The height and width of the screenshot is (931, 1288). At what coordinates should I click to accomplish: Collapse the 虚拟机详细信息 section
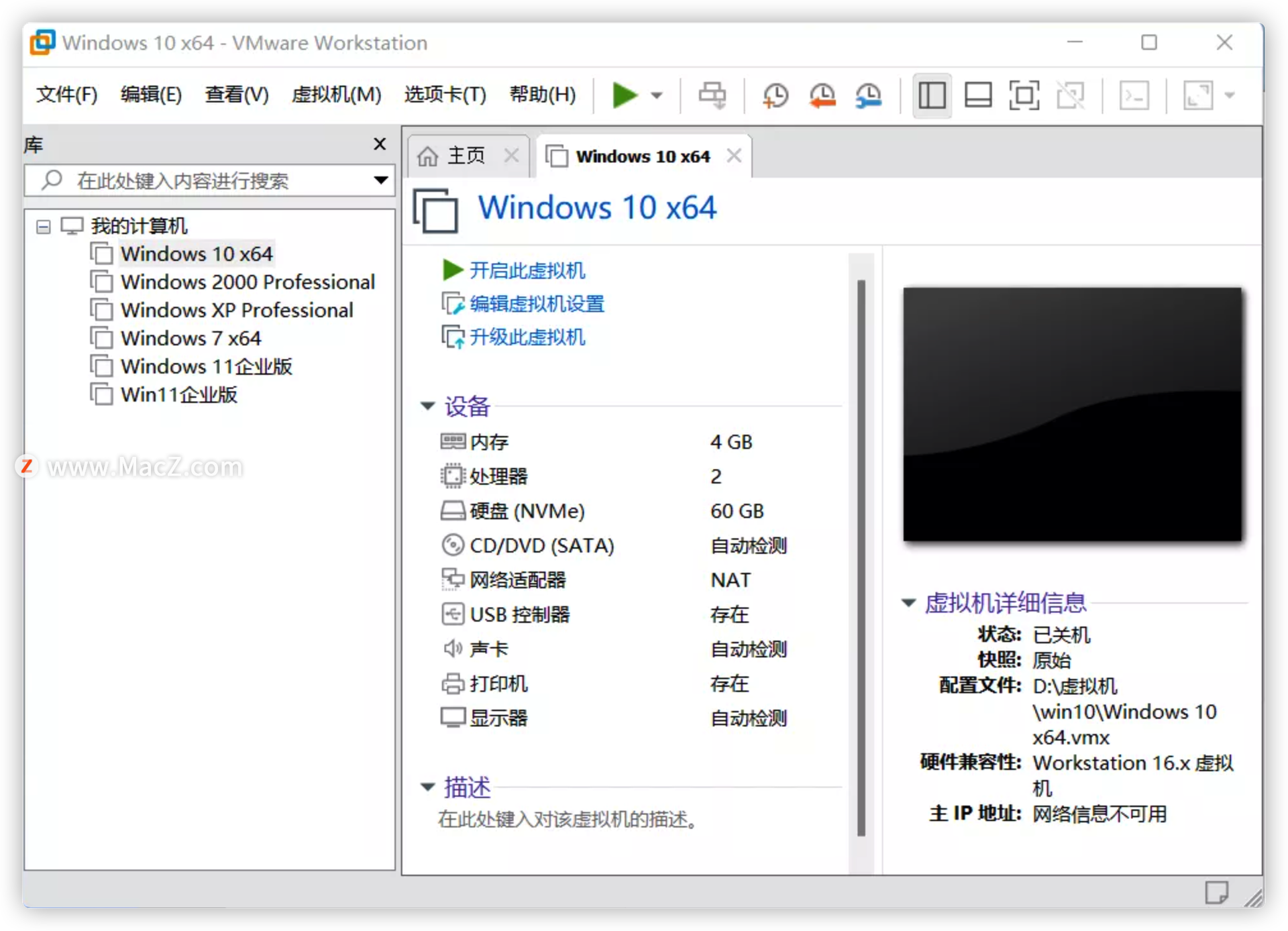(x=909, y=603)
